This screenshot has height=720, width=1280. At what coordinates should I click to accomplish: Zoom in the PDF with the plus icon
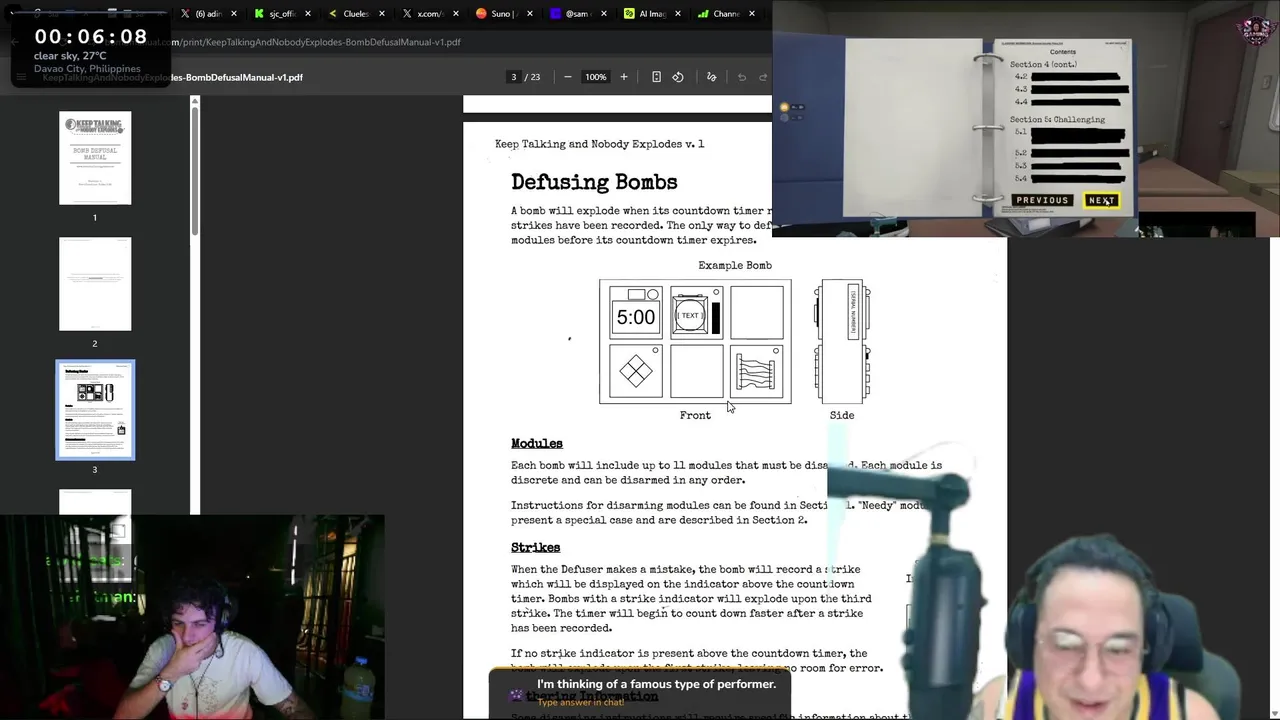pos(624,77)
